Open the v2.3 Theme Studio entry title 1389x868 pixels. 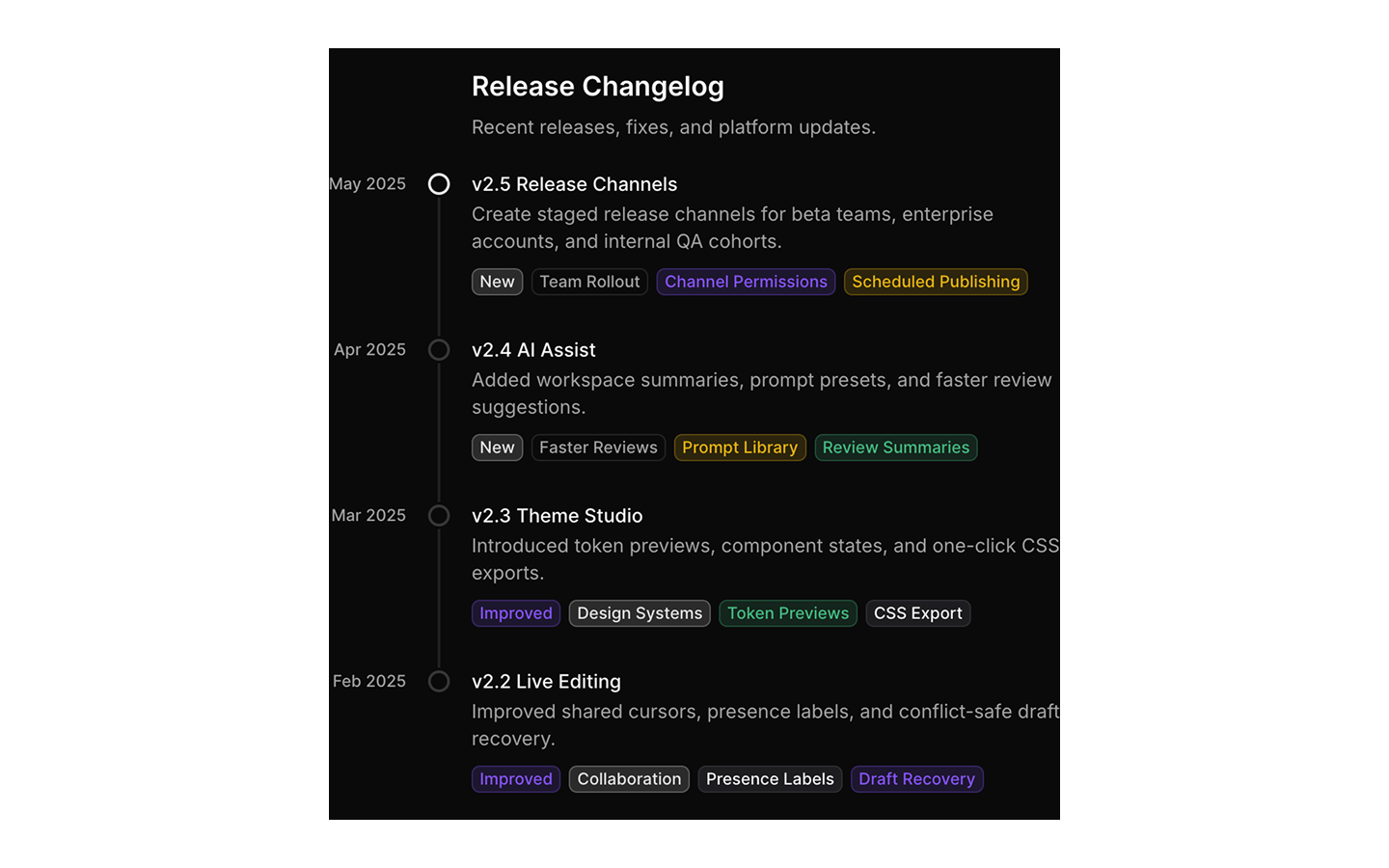557,516
